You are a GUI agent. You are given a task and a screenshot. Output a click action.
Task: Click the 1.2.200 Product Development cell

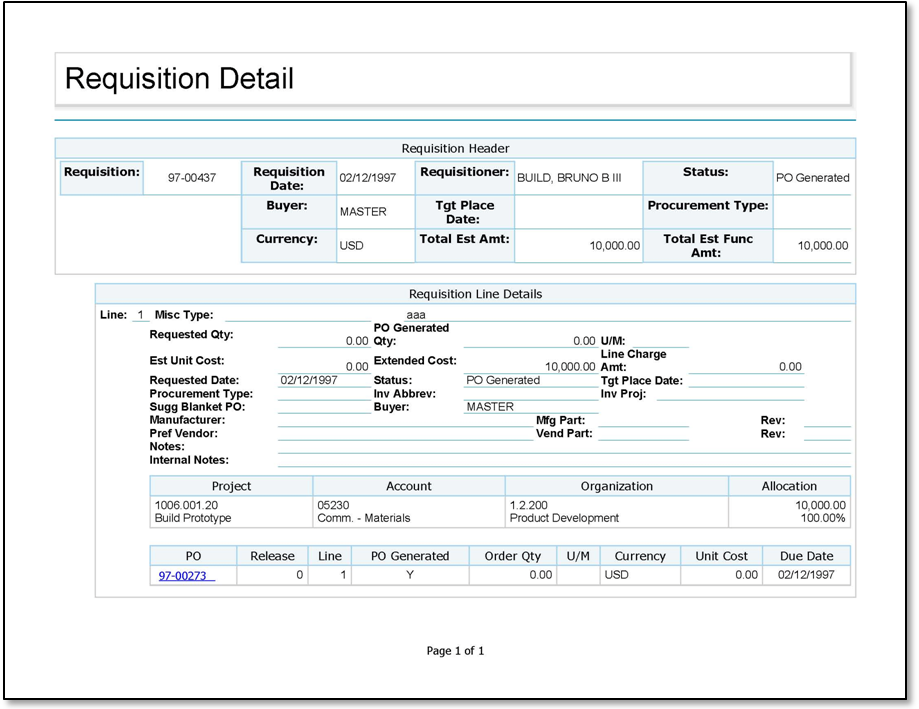616,512
